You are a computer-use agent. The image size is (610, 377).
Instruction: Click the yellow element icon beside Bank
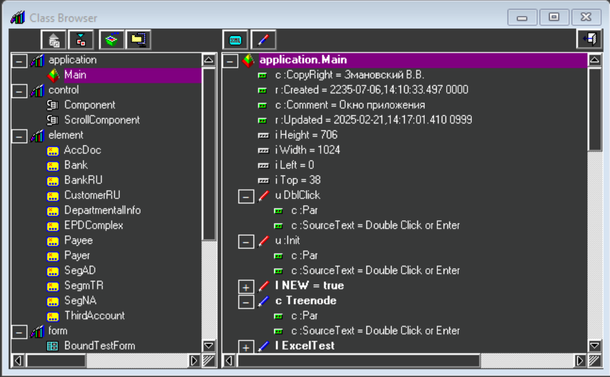click(53, 166)
